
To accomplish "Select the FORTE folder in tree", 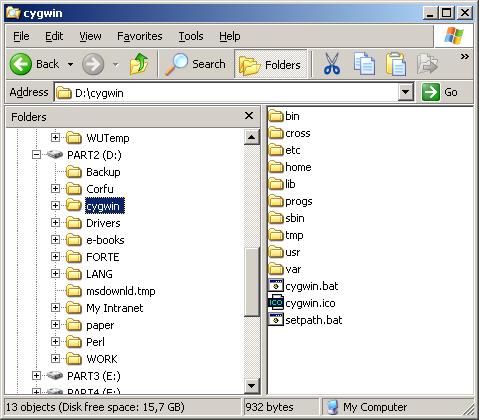I will click(x=93, y=257).
